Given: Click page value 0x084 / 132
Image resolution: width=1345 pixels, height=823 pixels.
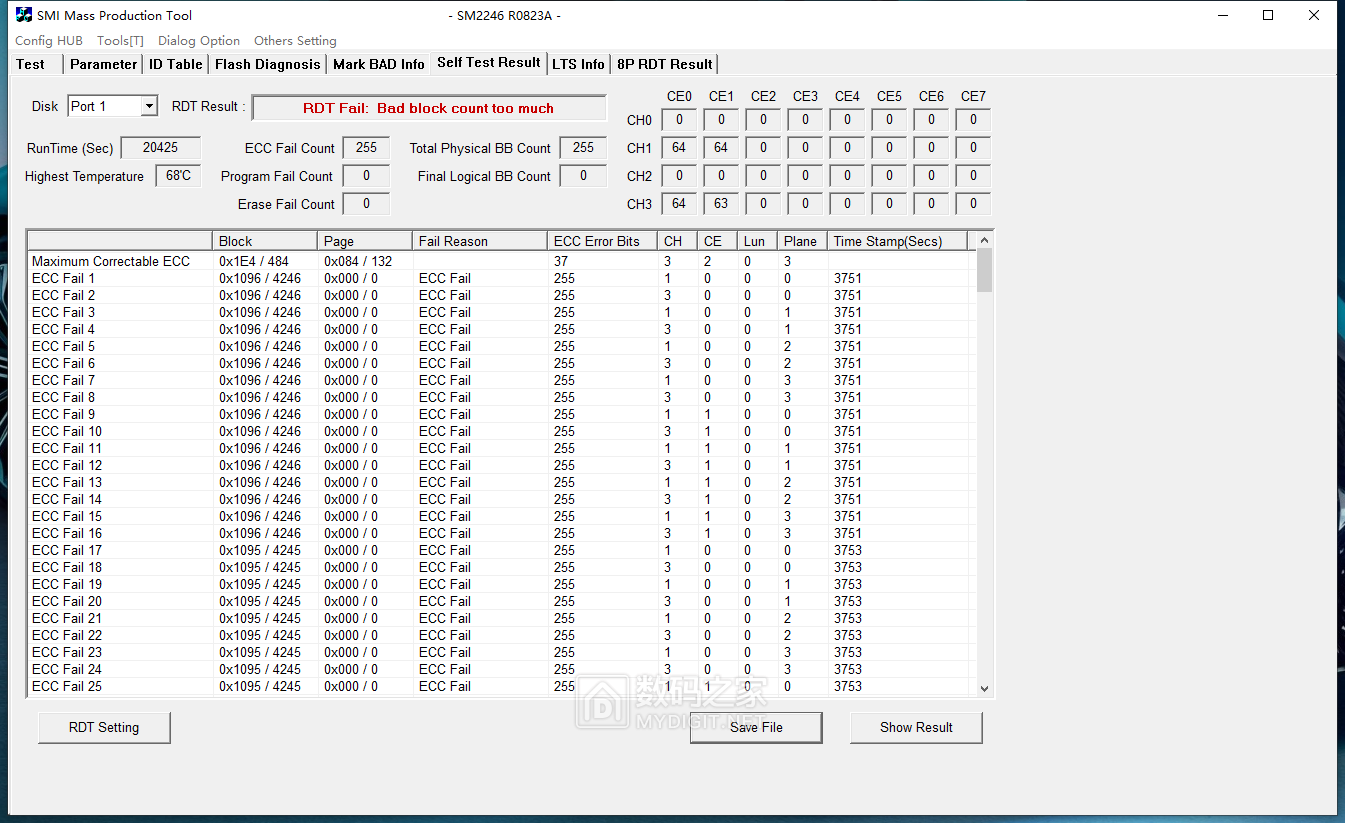Looking at the screenshot, I should tap(358, 261).
